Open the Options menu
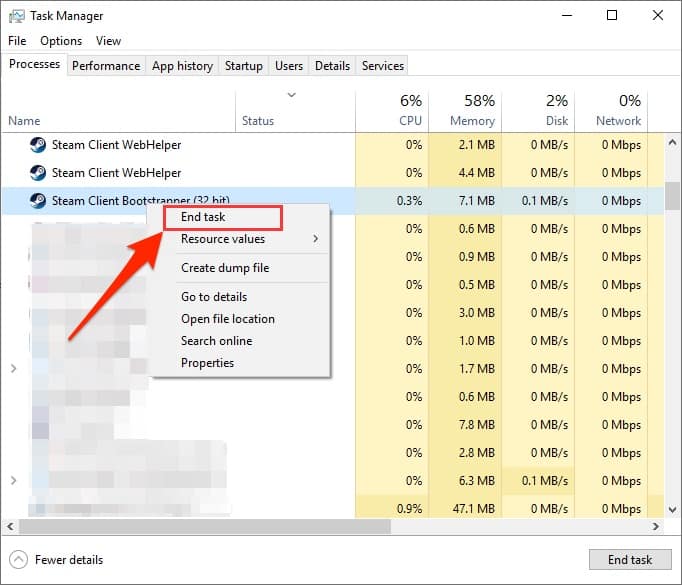Screen dimensions: 682x585 click(x=61, y=41)
